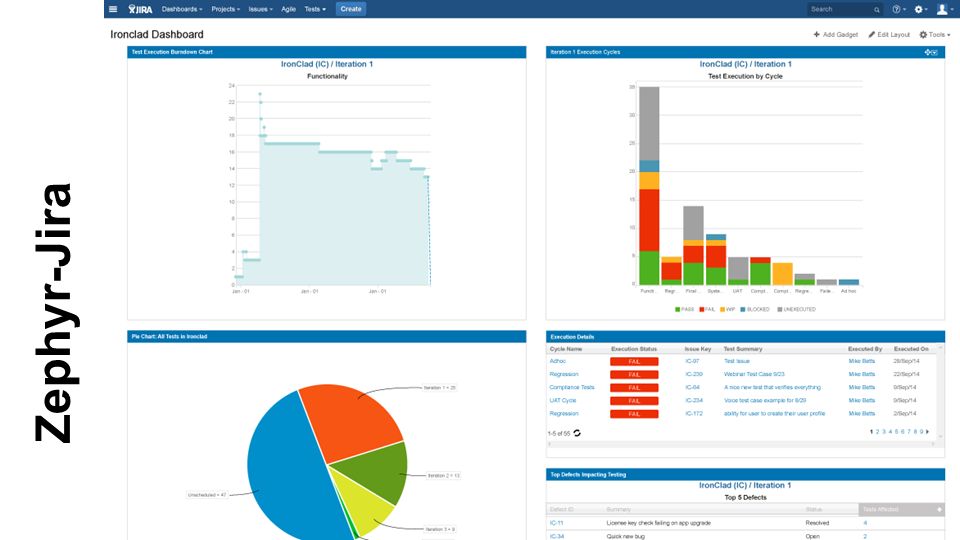Open the Issues dropdown menu
This screenshot has width=960, height=540.
click(x=260, y=9)
